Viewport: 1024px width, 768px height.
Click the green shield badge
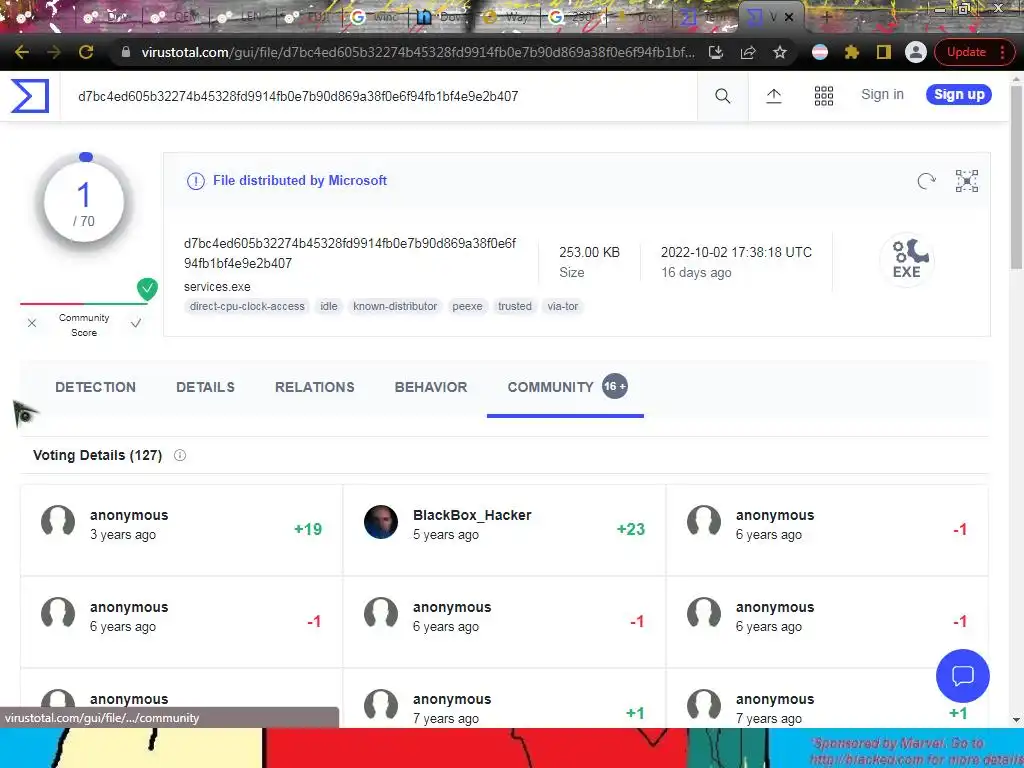[147, 289]
